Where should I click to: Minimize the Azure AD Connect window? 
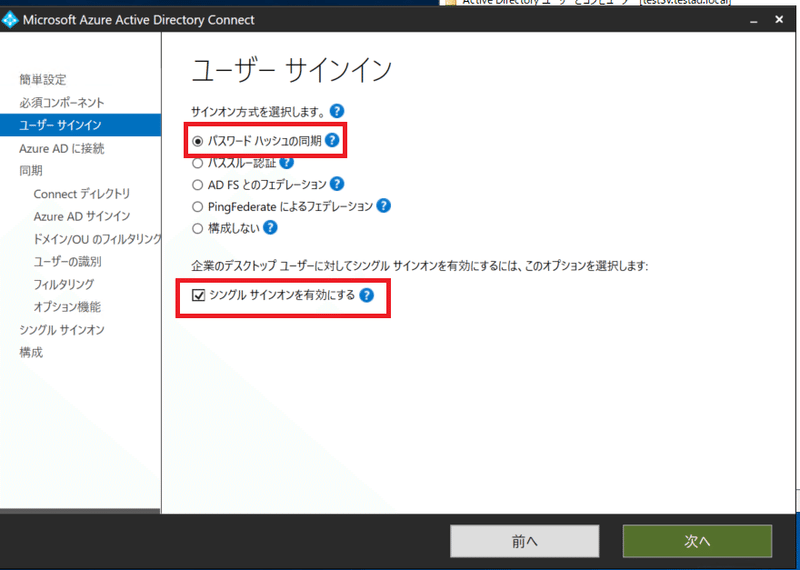click(754, 20)
